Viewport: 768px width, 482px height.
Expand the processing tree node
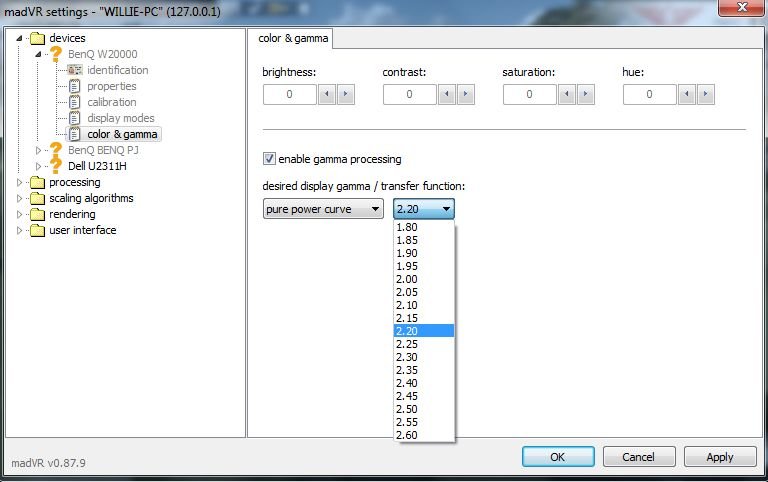tap(19, 182)
